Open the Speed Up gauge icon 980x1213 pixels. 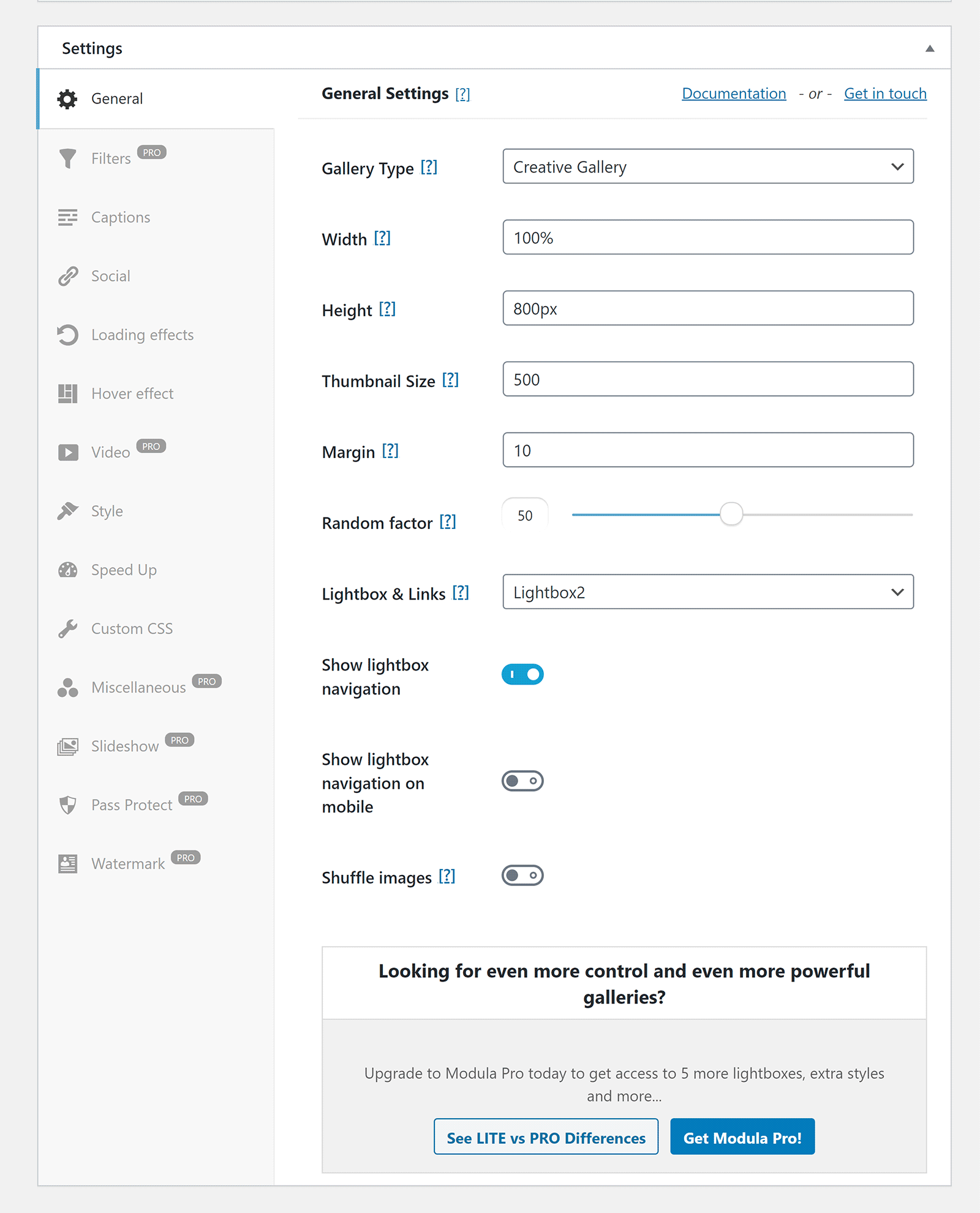tap(67, 569)
